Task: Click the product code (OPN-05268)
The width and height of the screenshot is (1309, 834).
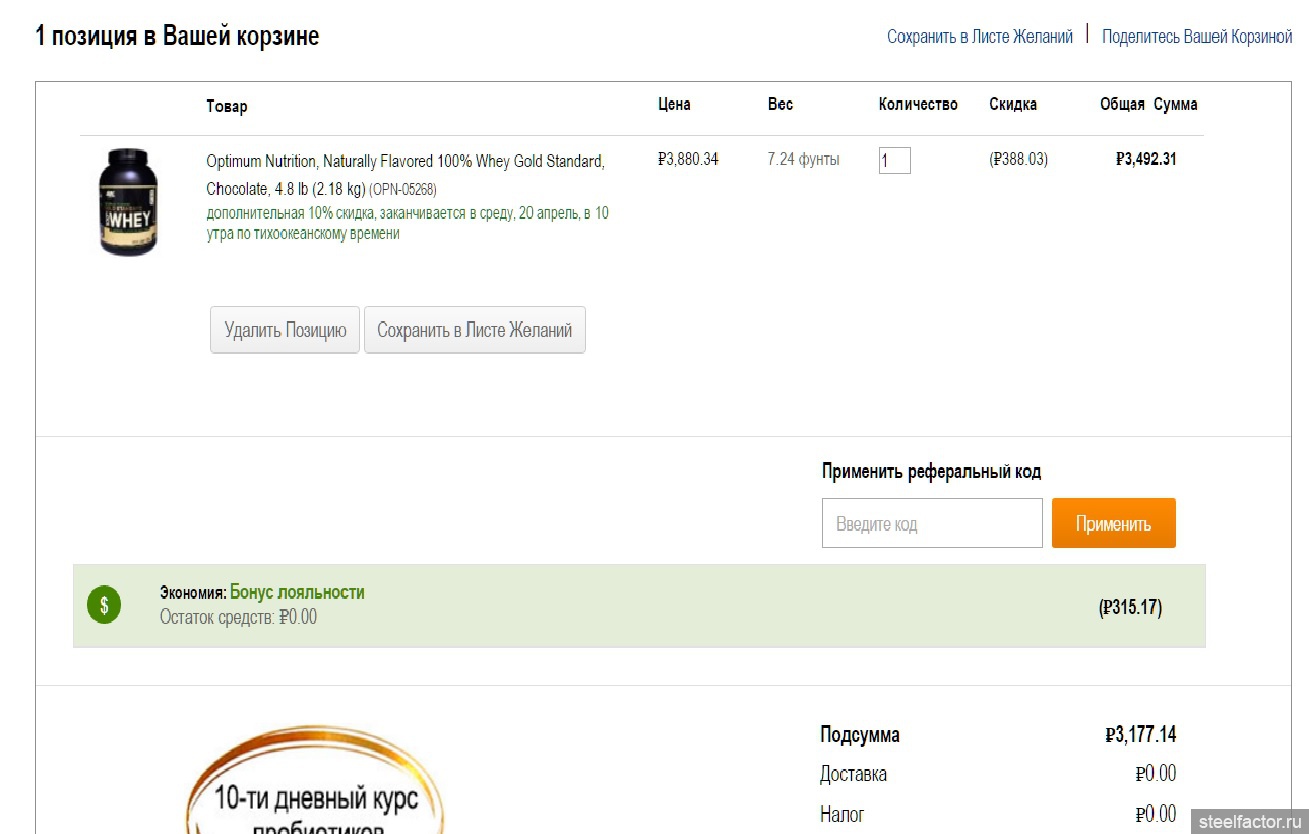Action: coord(403,189)
